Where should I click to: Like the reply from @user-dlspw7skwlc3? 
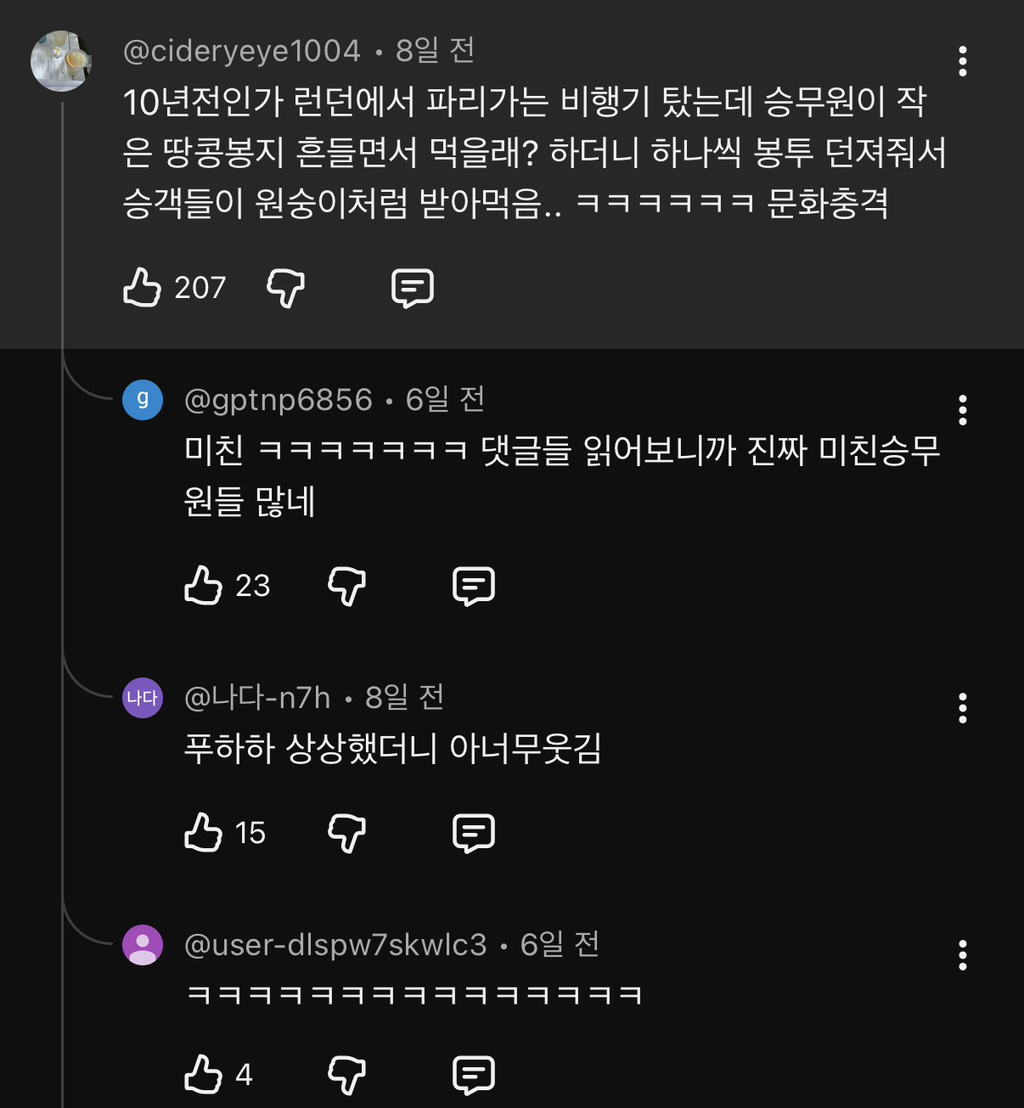point(203,1075)
